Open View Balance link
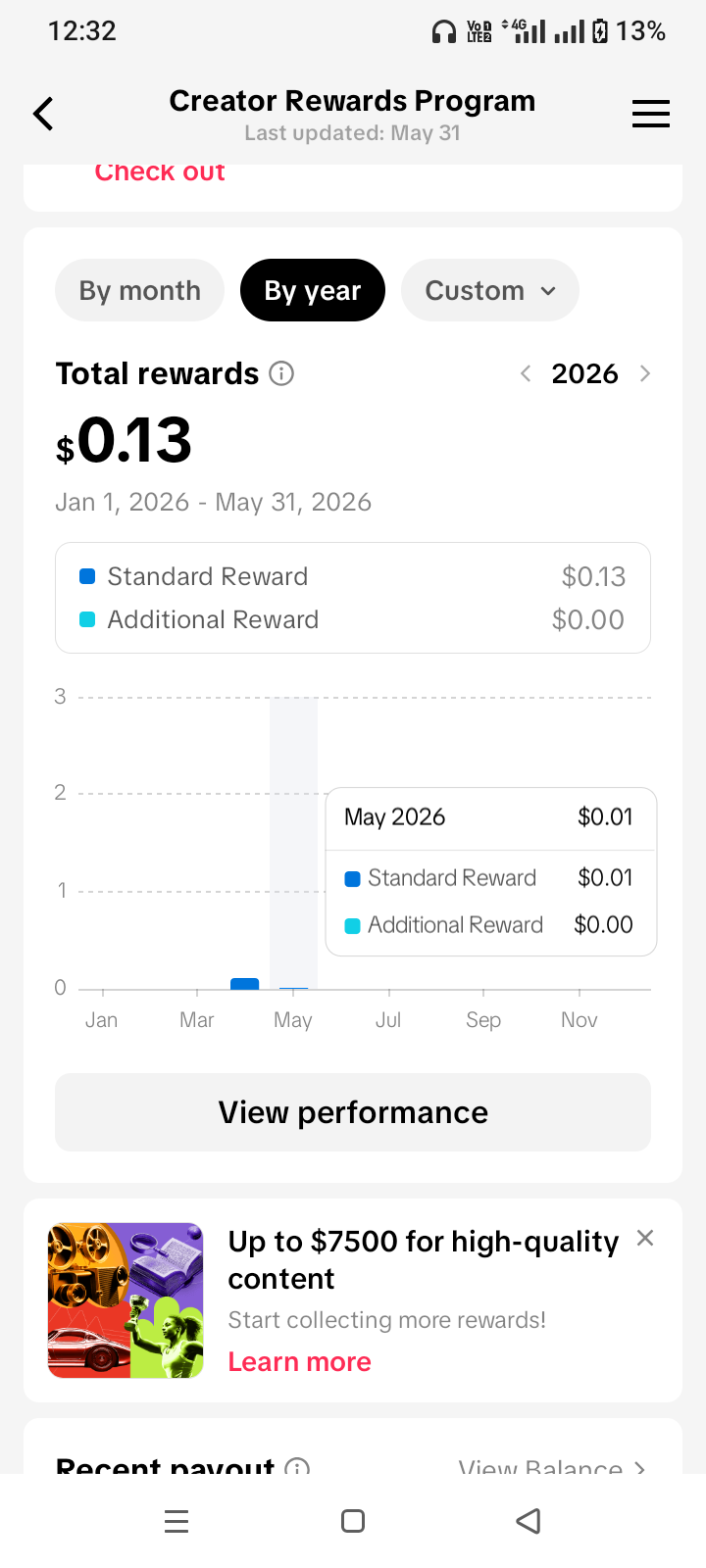The image size is (706, 1568). [x=551, y=1467]
